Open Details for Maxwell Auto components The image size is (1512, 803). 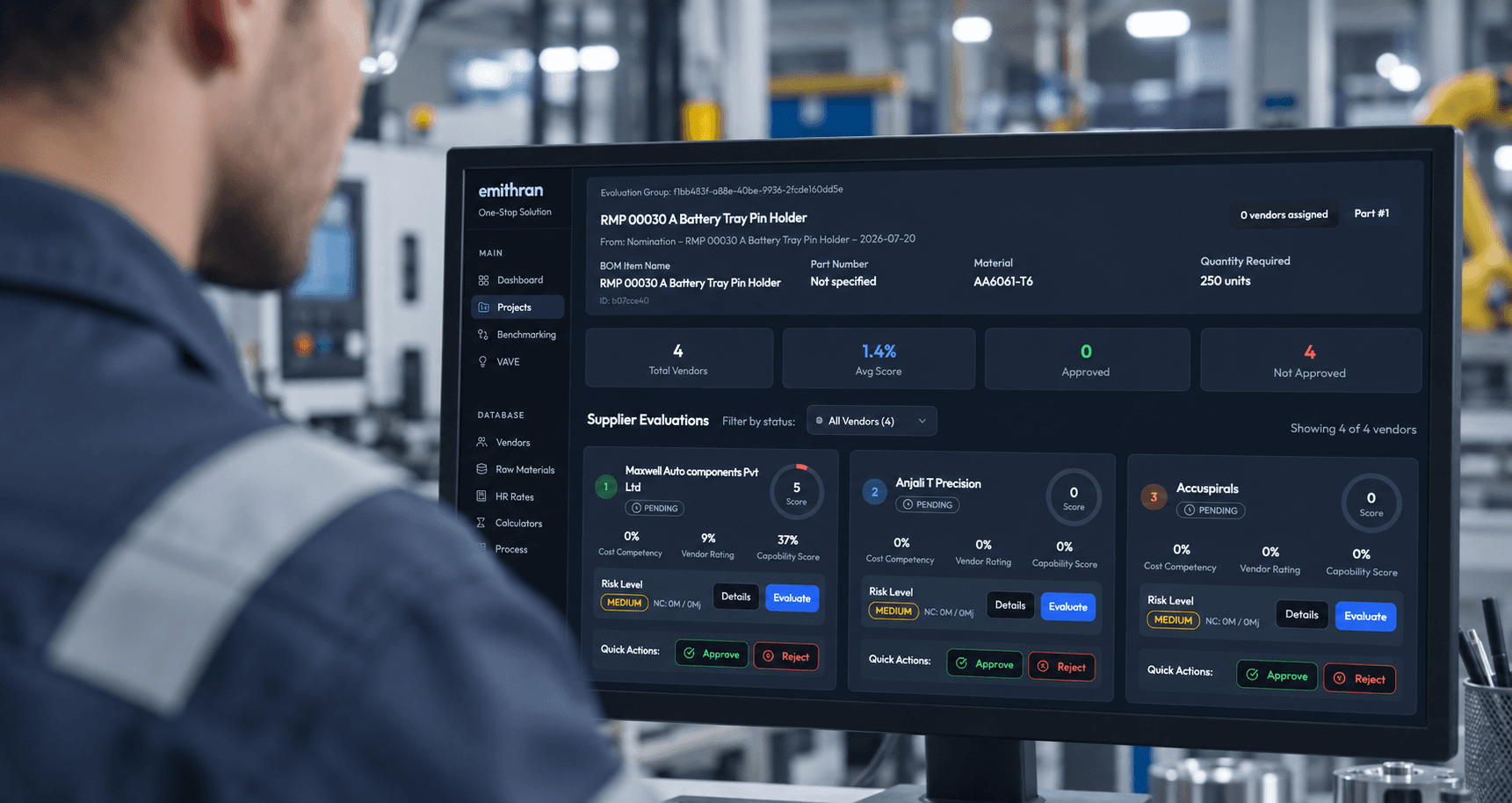pos(735,597)
